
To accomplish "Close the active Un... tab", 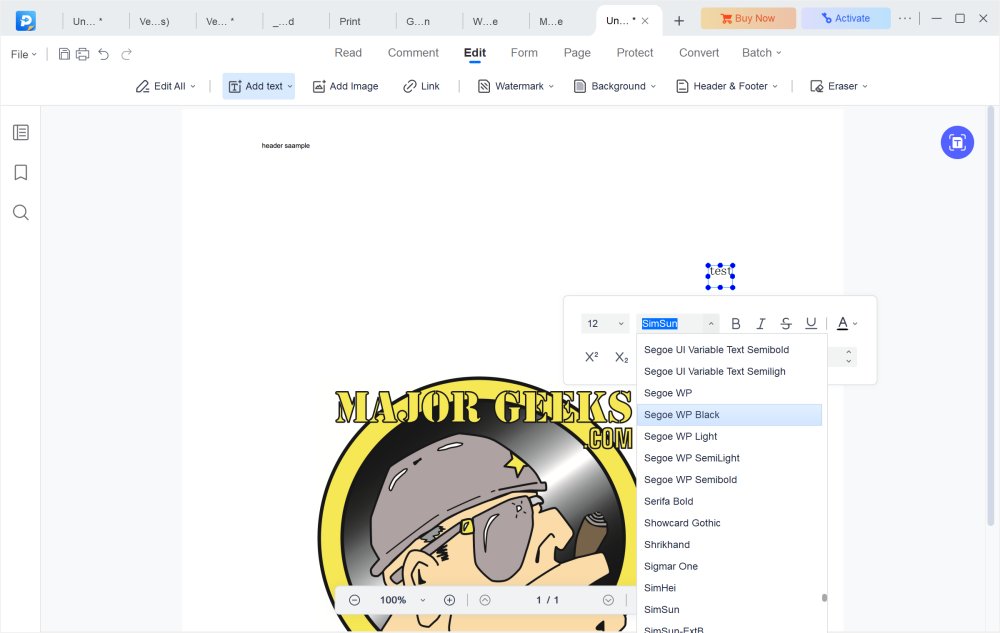I will point(645,21).
